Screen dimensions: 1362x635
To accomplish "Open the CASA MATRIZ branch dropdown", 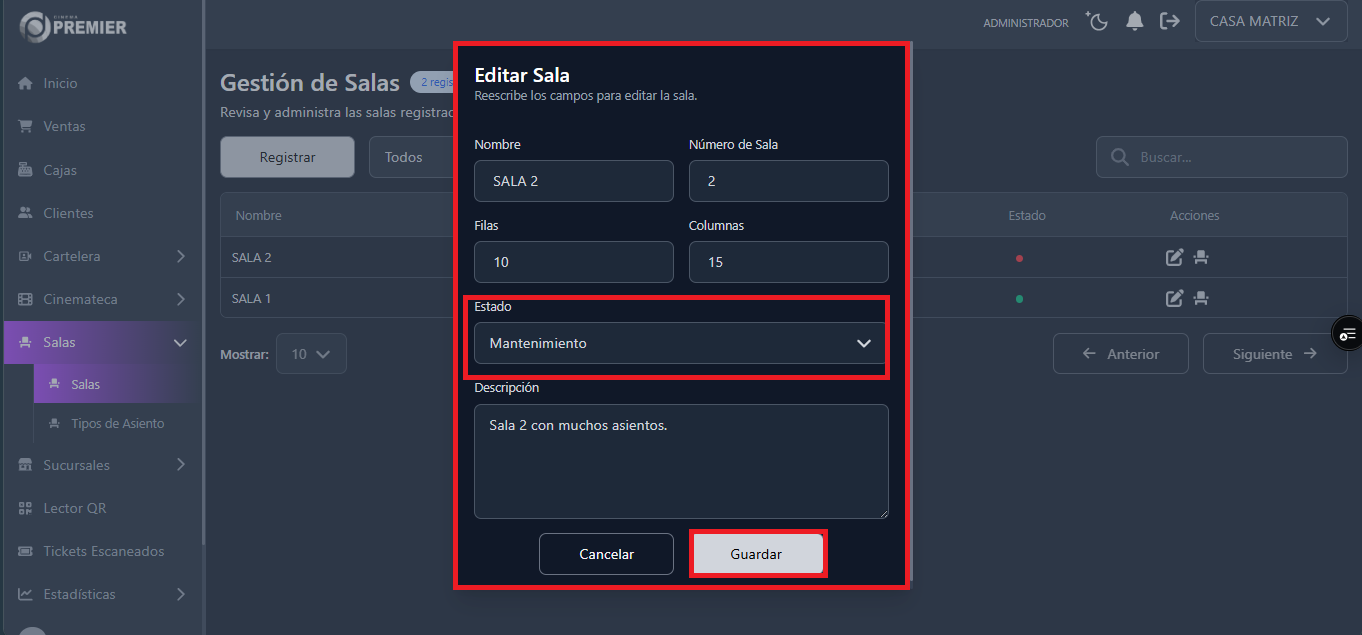I will pos(1270,21).
